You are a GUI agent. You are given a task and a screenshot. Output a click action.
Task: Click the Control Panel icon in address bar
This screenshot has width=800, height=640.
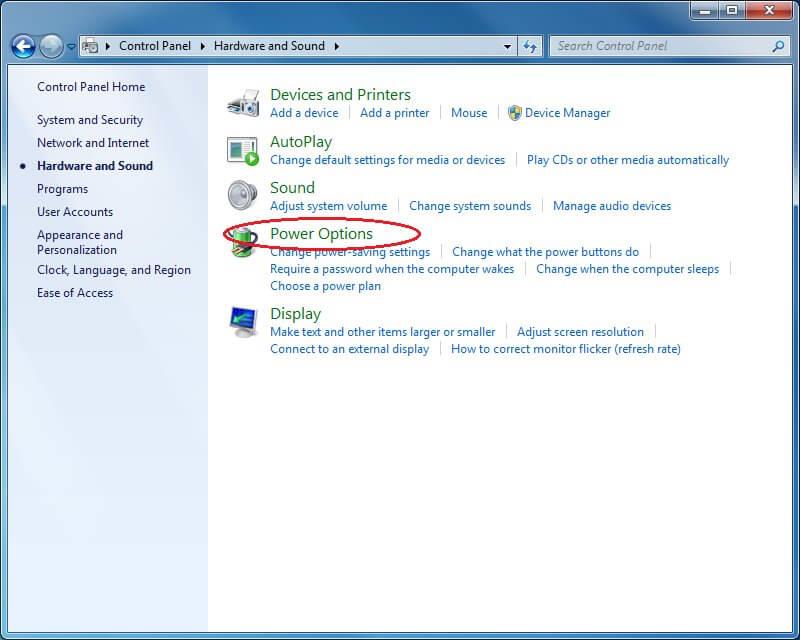click(x=90, y=46)
